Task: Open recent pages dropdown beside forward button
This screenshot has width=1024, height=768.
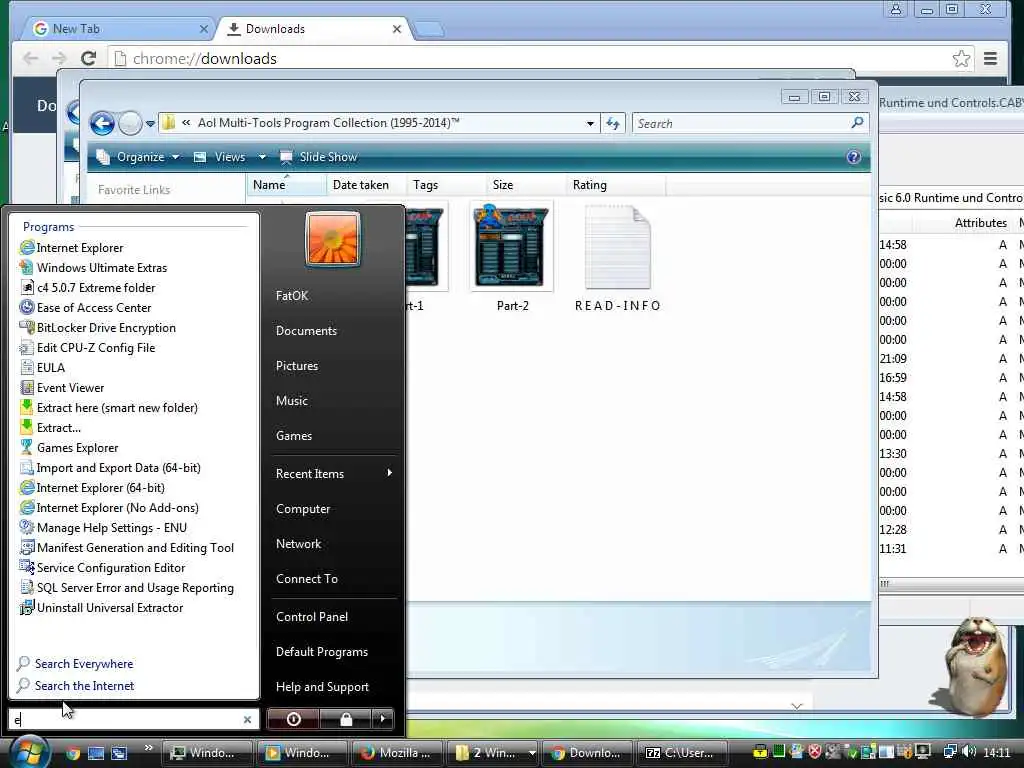Action: click(x=150, y=123)
